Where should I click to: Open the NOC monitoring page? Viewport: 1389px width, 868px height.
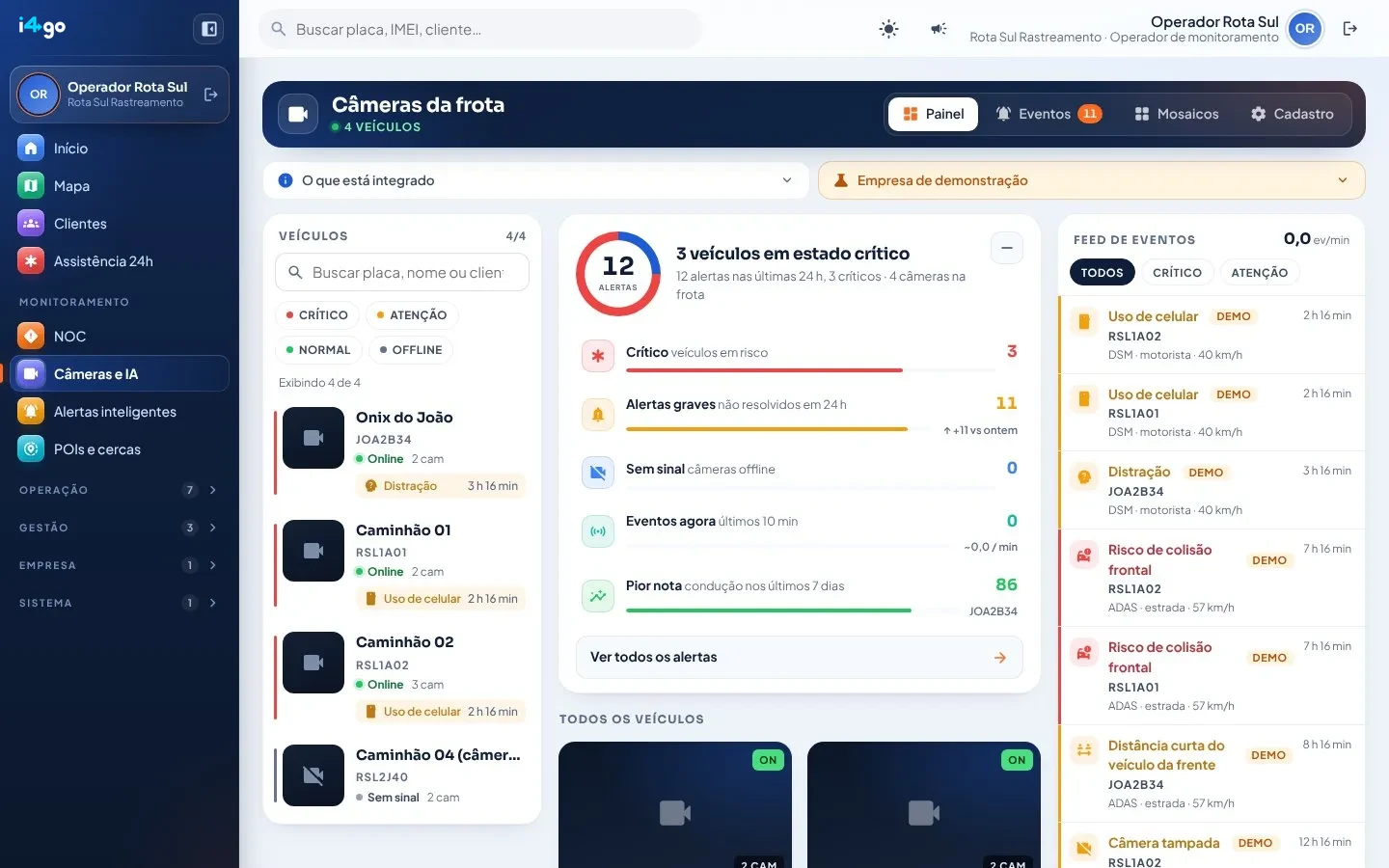pyautogui.click(x=120, y=337)
